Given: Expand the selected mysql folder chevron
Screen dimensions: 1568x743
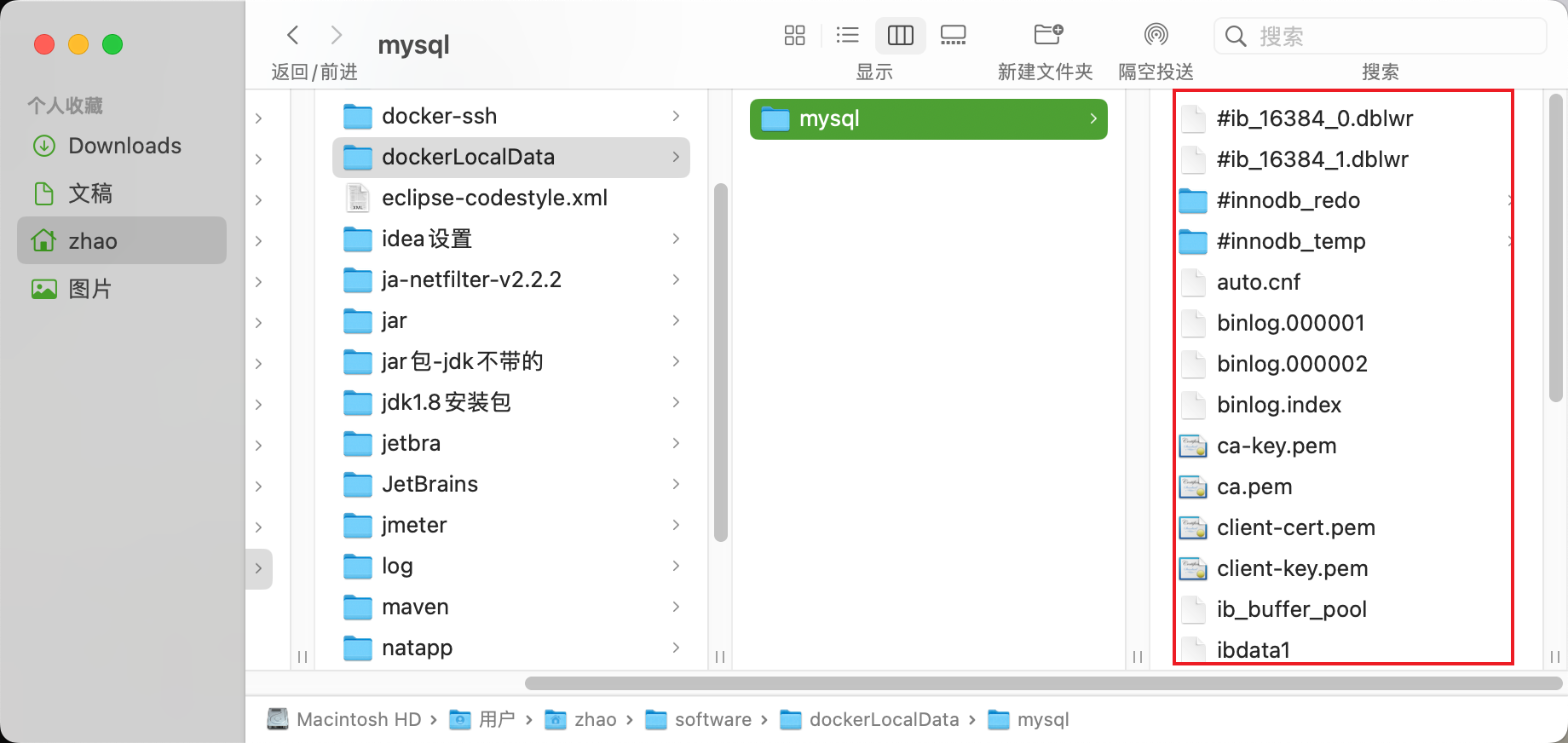Looking at the screenshot, I should tap(1093, 119).
